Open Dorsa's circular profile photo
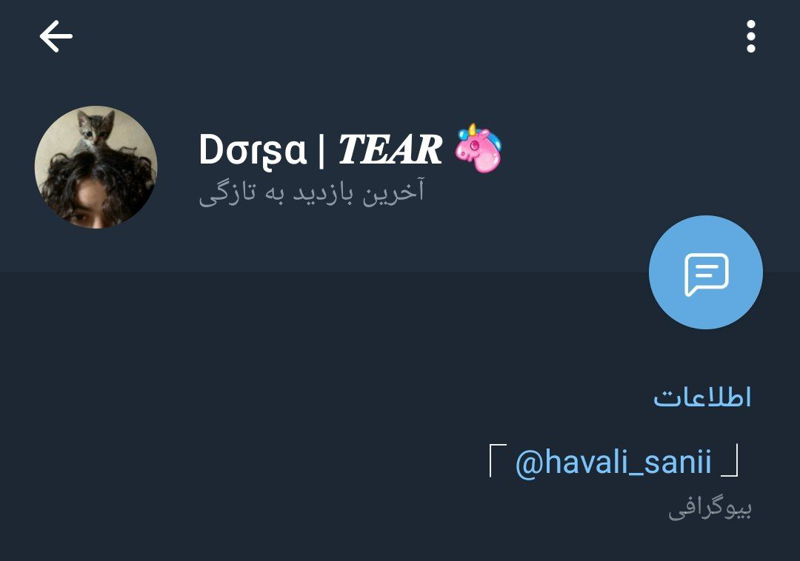The image size is (800, 561). point(96,167)
